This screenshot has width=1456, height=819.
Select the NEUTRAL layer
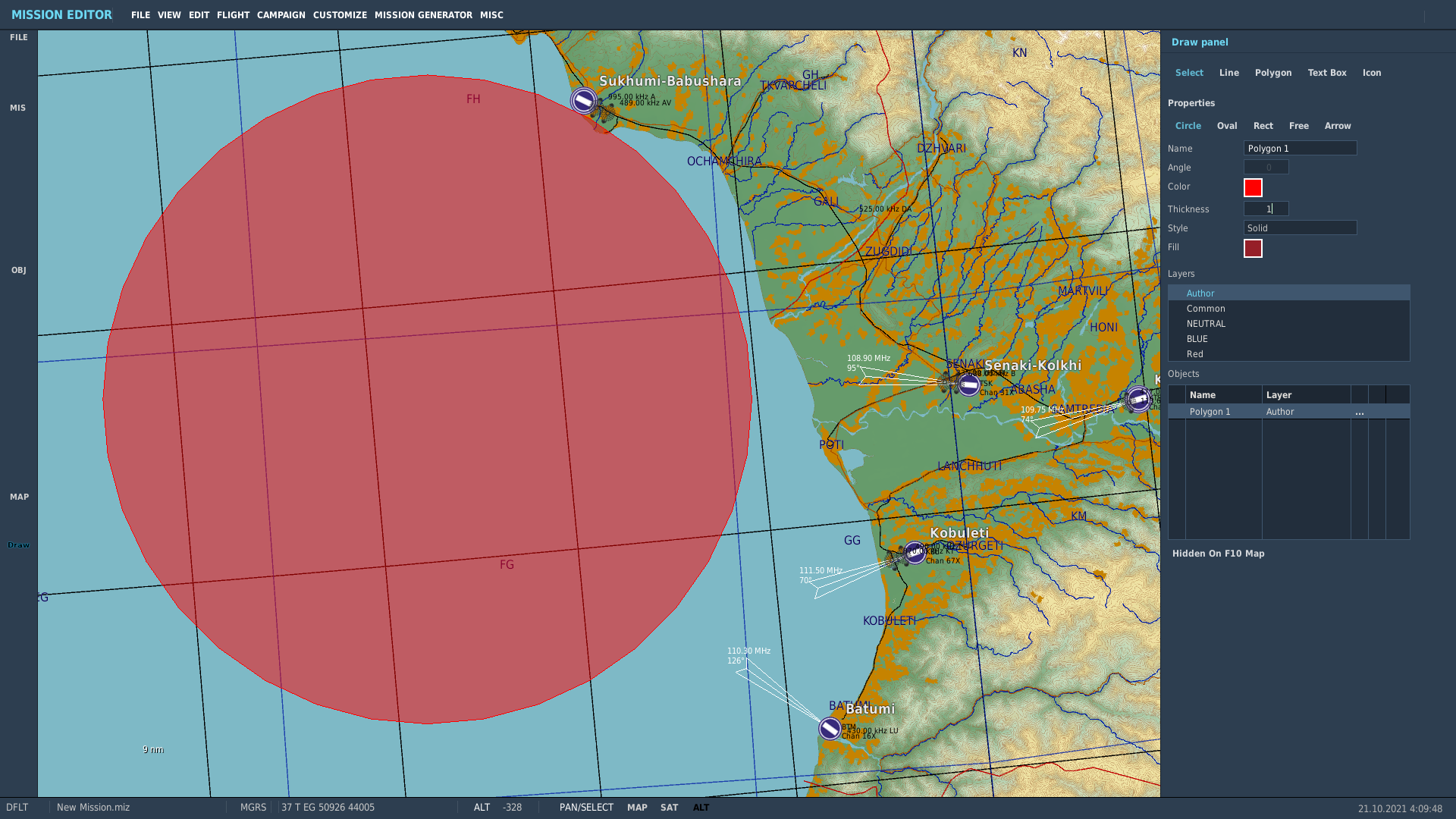pyautogui.click(x=1288, y=323)
